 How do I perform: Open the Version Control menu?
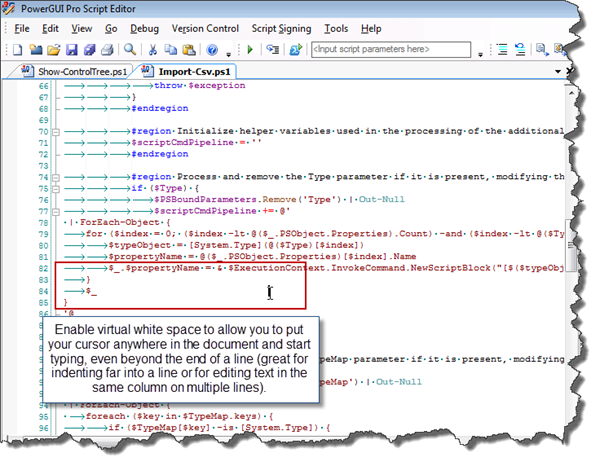205,29
